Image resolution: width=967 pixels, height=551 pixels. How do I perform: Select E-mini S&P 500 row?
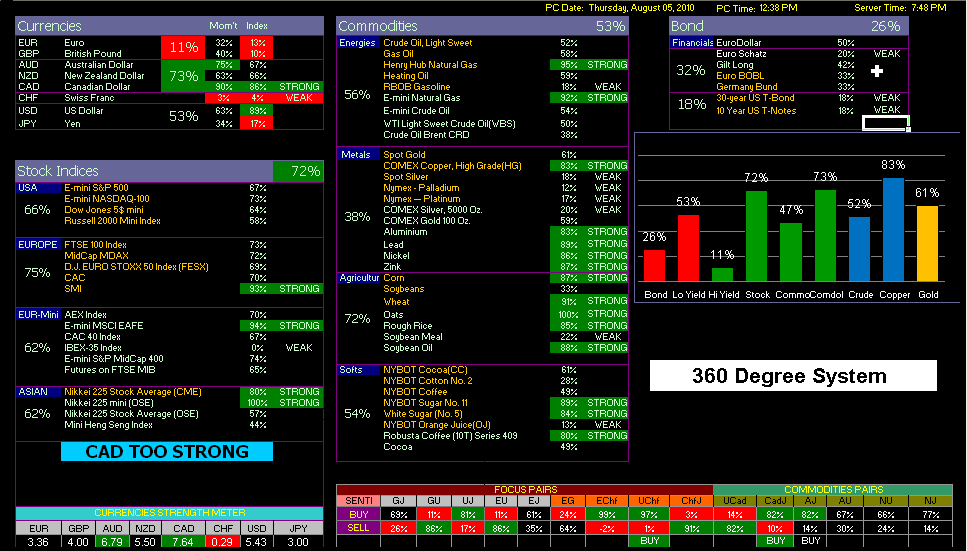(x=169, y=188)
